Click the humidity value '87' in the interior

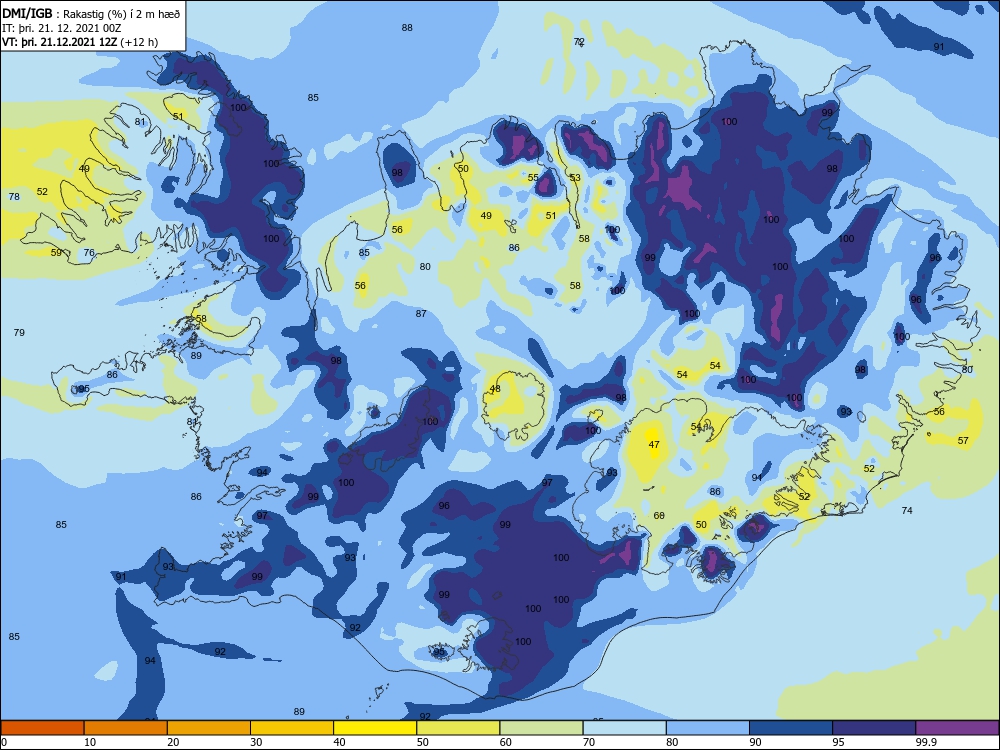point(421,313)
